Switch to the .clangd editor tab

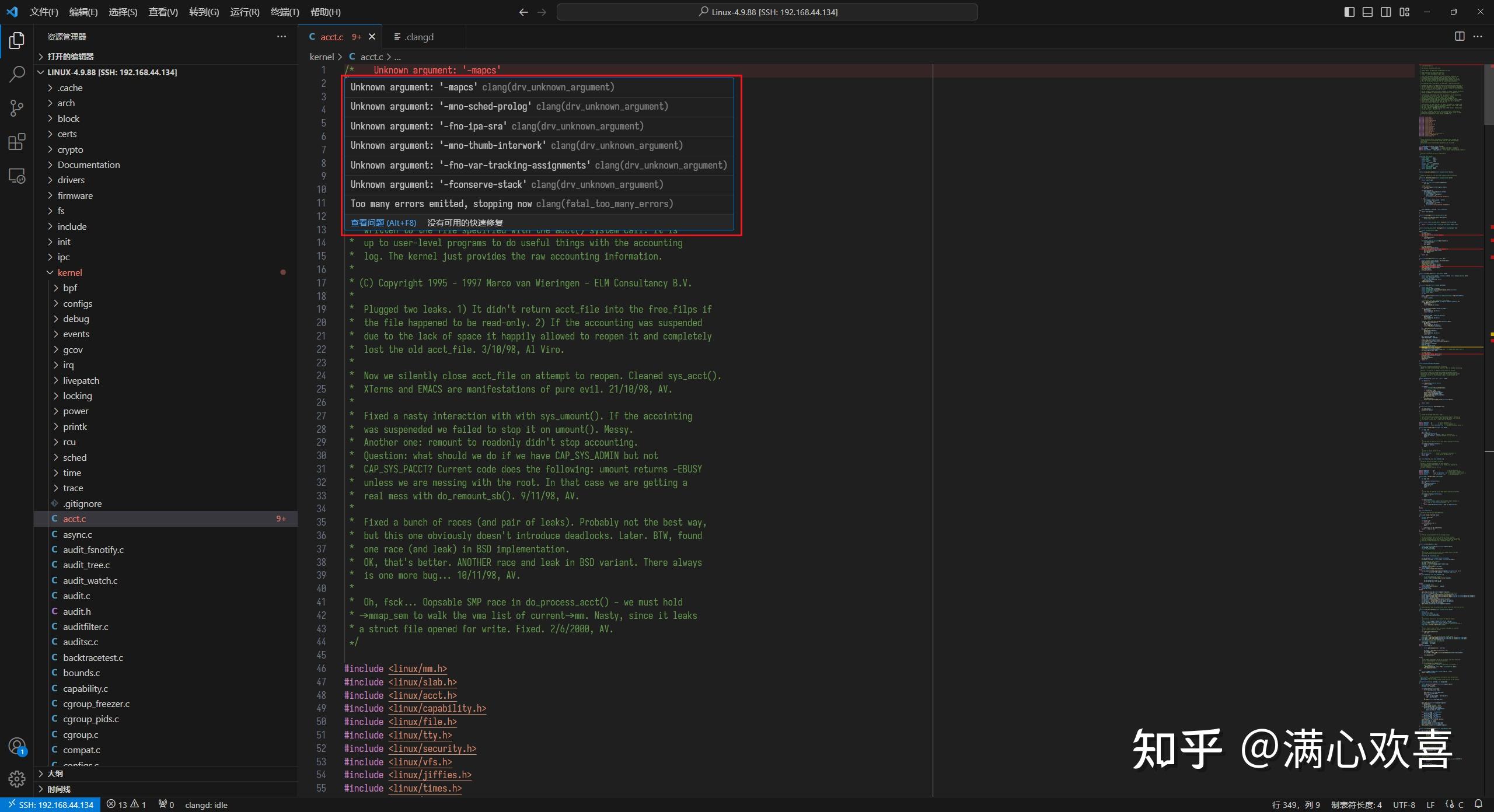click(419, 36)
